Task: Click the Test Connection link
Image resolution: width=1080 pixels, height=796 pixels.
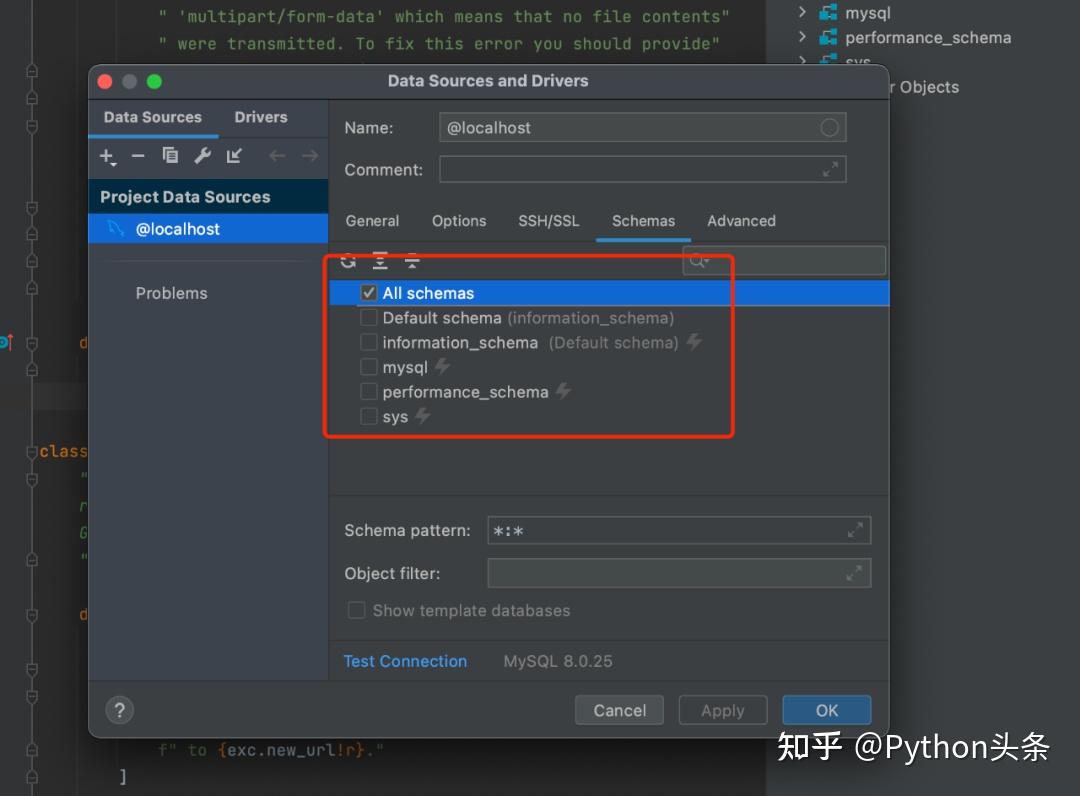Action: pos(405,661)
